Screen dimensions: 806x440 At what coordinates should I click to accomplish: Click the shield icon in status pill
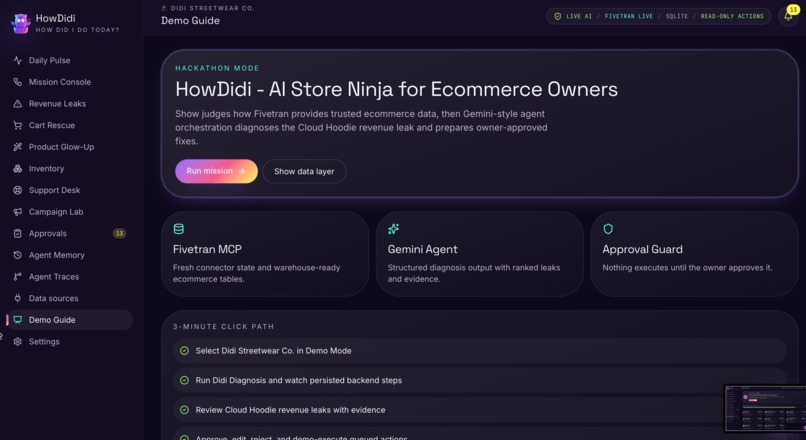[558, 16]
